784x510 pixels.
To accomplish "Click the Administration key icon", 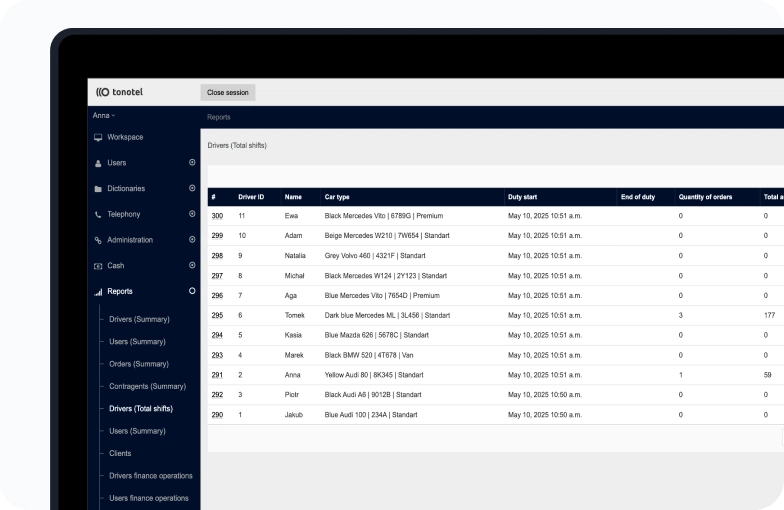I will click(98, 241).
